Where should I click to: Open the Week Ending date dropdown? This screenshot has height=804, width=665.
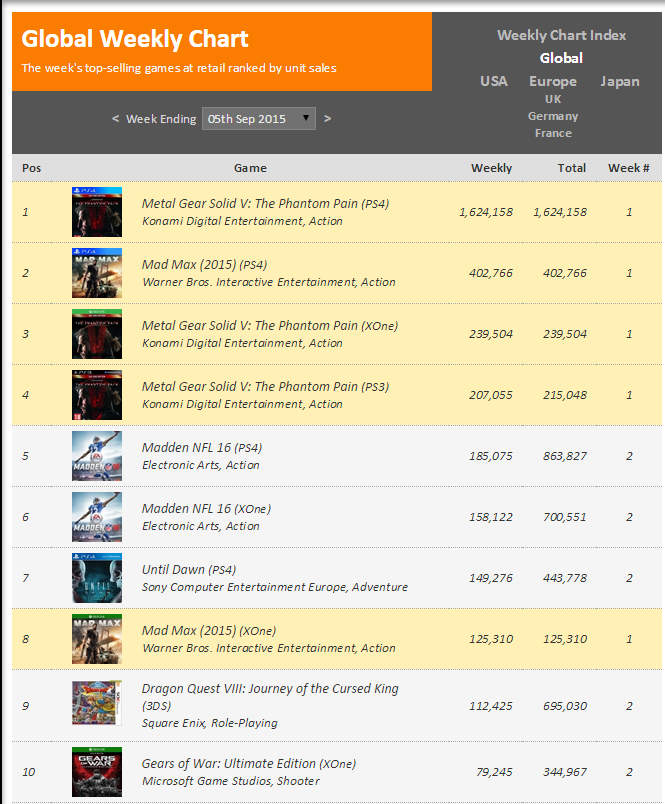258,118
